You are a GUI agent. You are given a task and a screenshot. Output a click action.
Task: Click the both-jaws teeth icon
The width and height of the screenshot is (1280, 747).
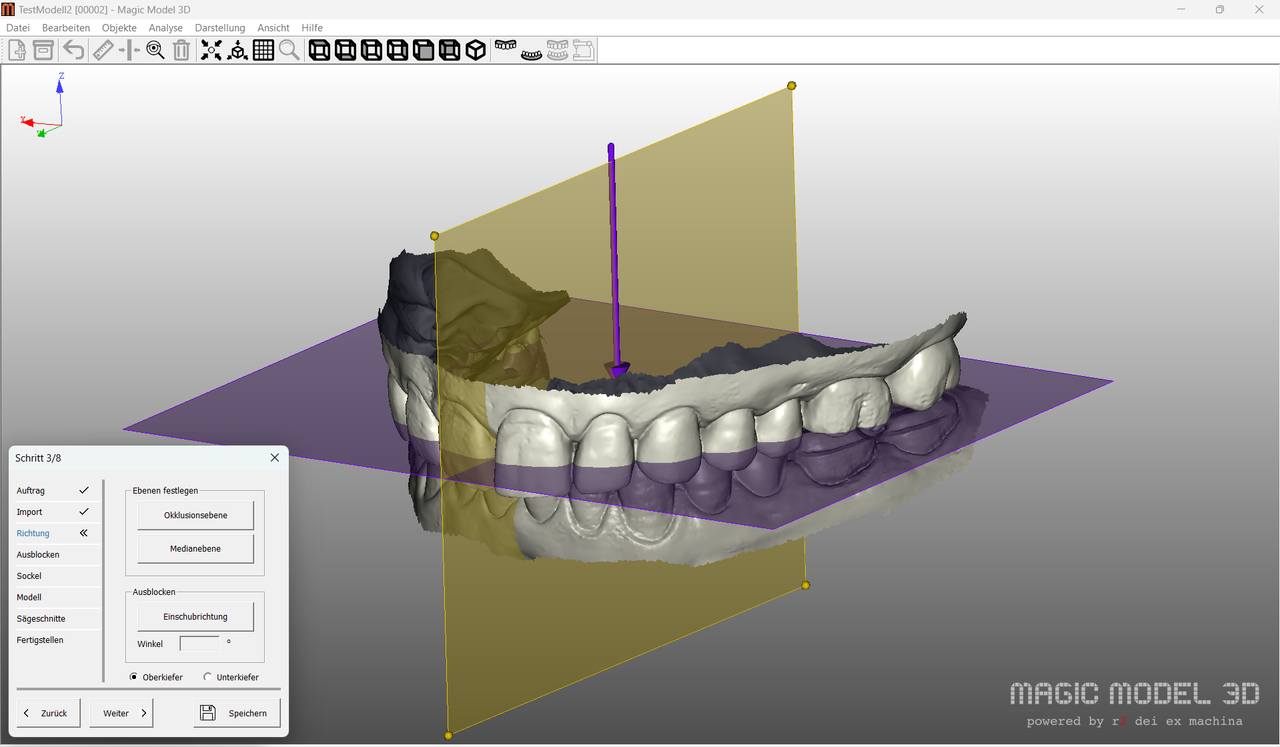558,50
